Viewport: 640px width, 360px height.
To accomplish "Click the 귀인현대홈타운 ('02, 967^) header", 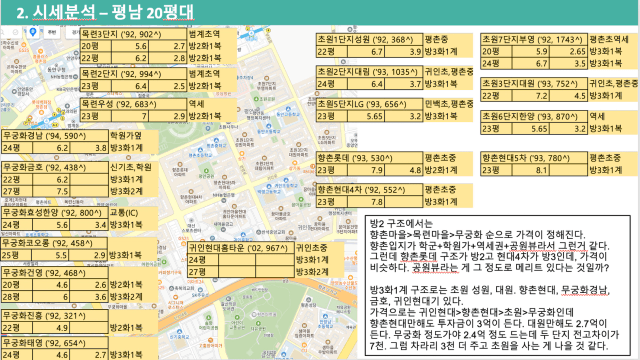I will (x=241, y=248).
